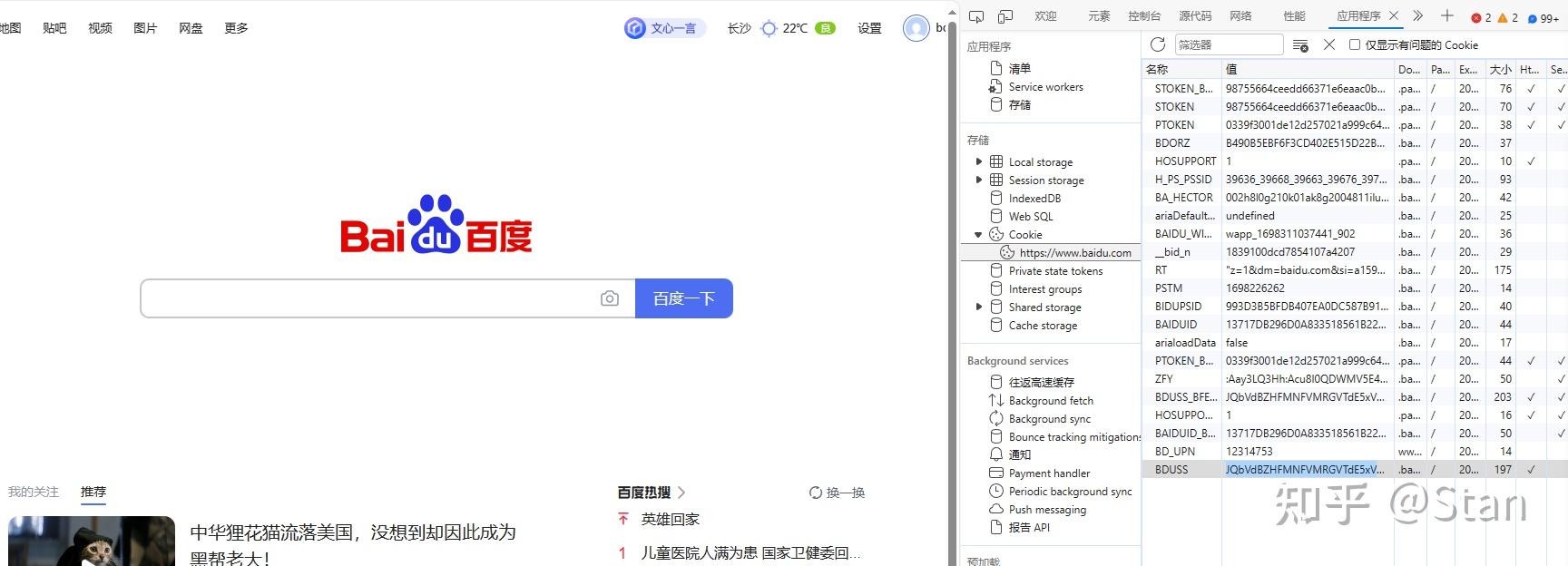
Task: Open Service workers in sidebar
Action: click(1045, 87)
